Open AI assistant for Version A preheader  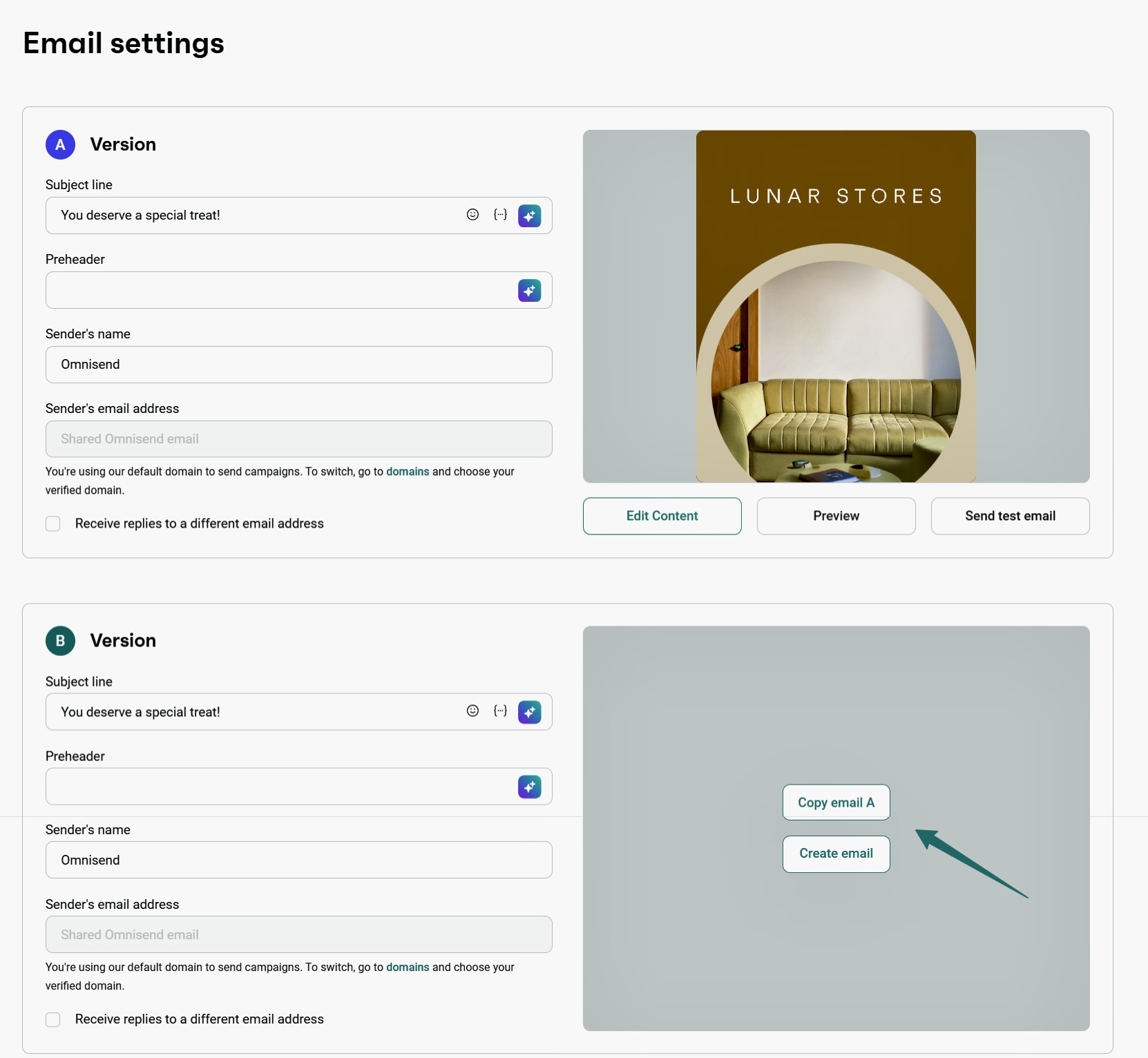click(529, 290)
